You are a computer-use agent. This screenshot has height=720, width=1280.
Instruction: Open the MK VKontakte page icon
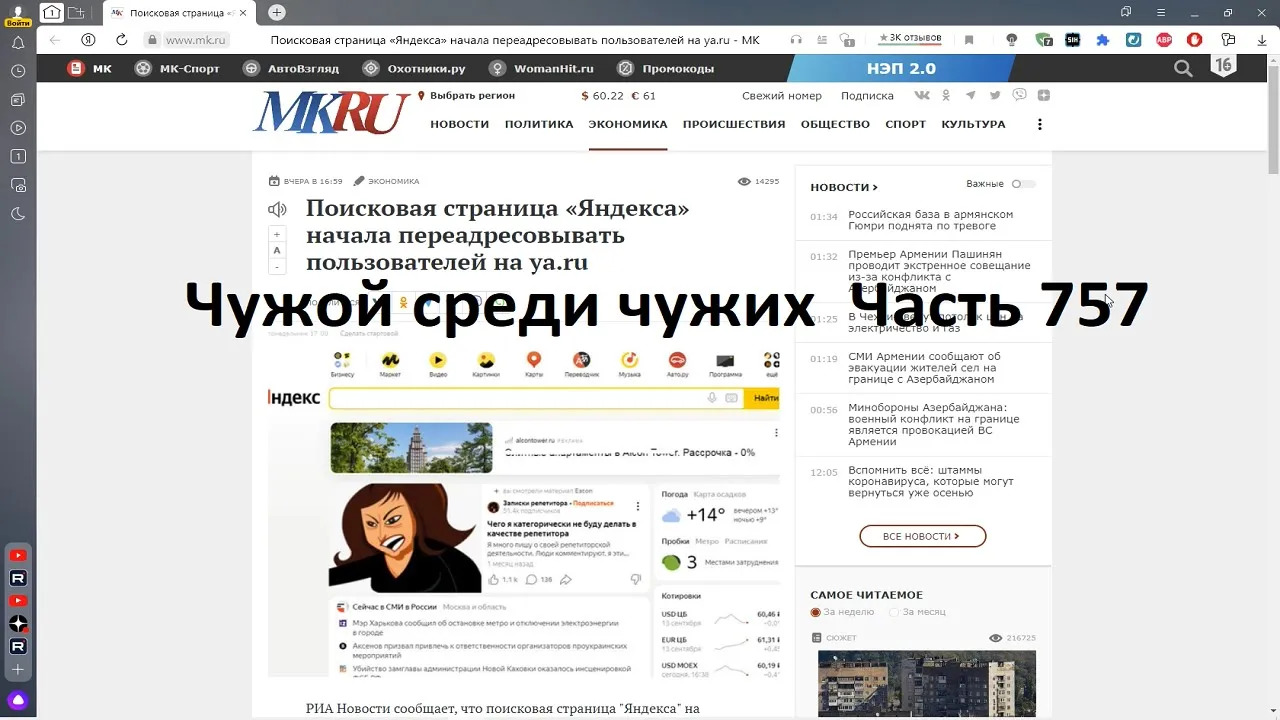(x=922, y=95)
